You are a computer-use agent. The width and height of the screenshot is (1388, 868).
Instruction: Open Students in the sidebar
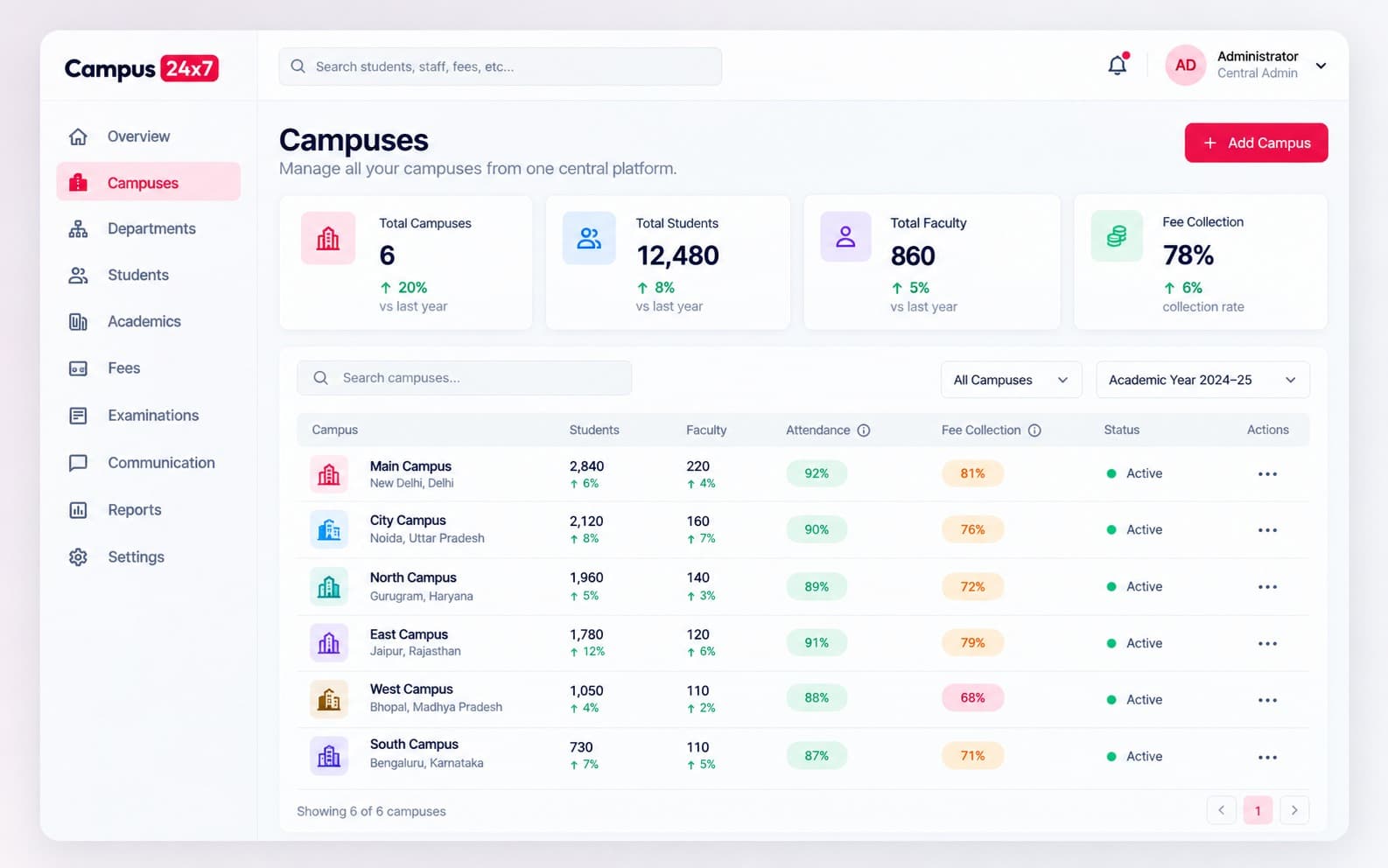(148, 276)
